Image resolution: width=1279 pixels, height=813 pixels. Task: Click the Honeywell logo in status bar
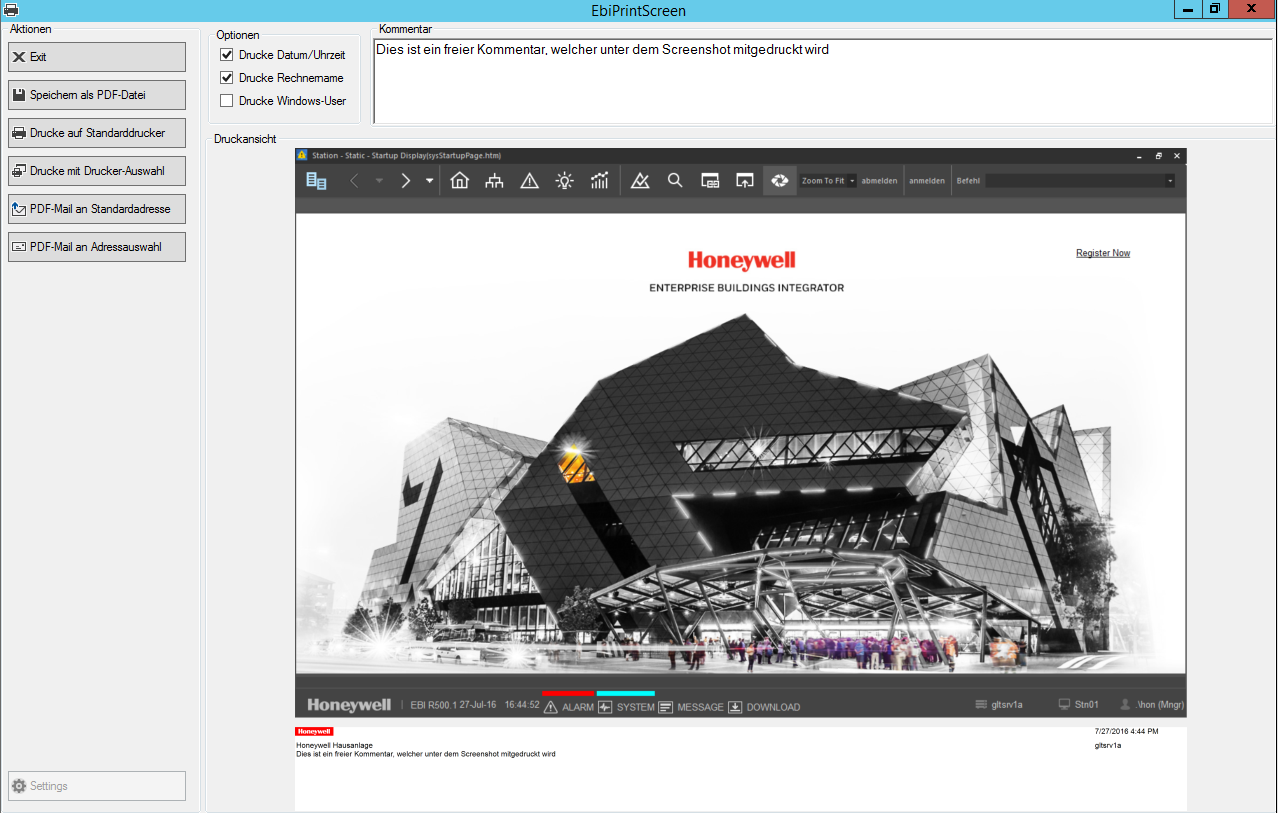pyautogui.click(x=349, y=705)
